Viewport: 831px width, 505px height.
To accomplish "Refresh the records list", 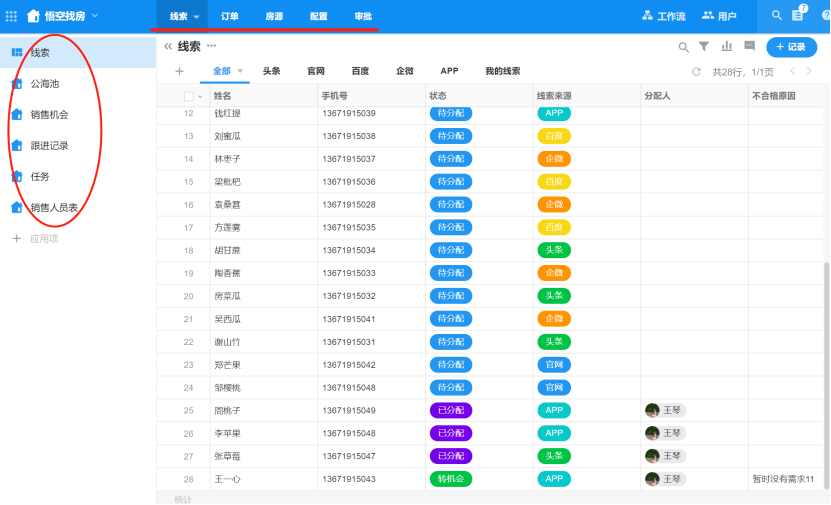I will tap(697, 72).
